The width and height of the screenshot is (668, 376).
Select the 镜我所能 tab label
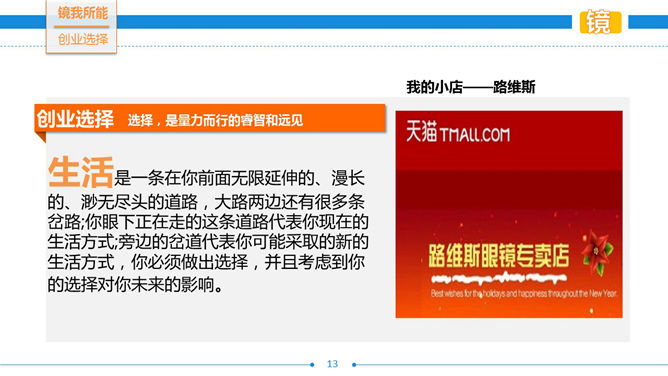tap(83, 13)
